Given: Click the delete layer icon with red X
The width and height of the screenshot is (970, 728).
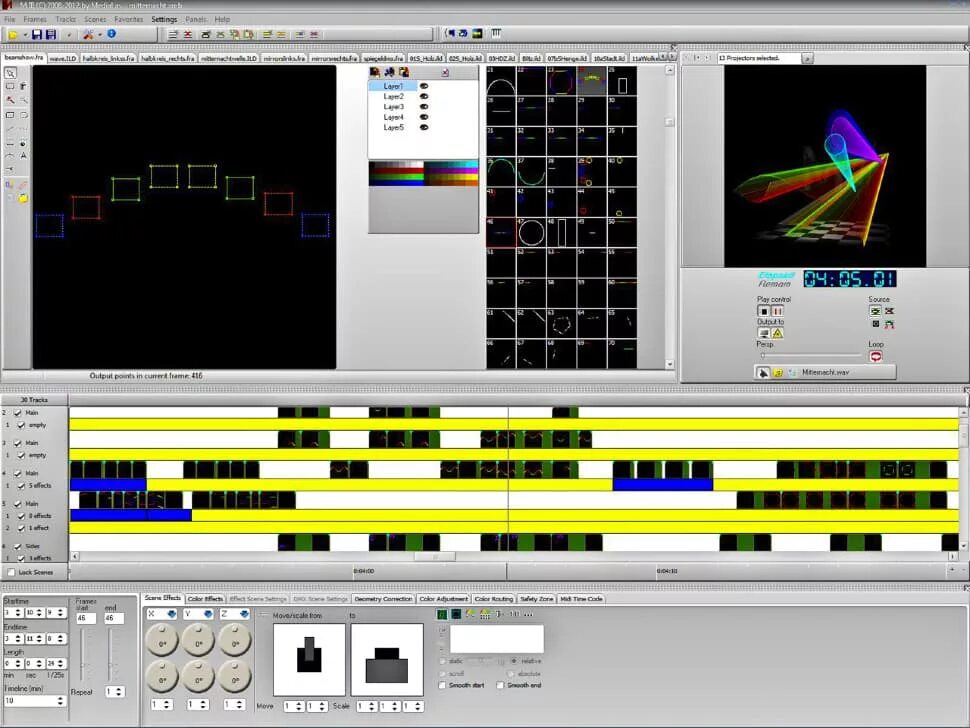Looking at the screenshot, I should tap(445, 72).
